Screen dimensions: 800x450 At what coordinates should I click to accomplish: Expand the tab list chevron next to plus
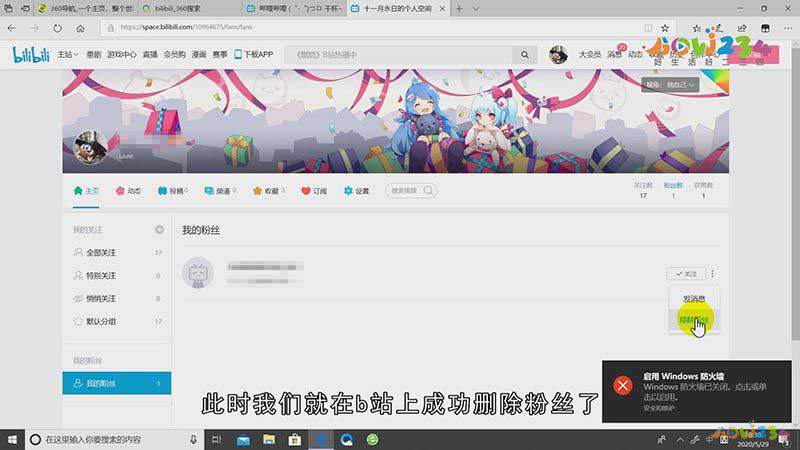tap(476, 9)
